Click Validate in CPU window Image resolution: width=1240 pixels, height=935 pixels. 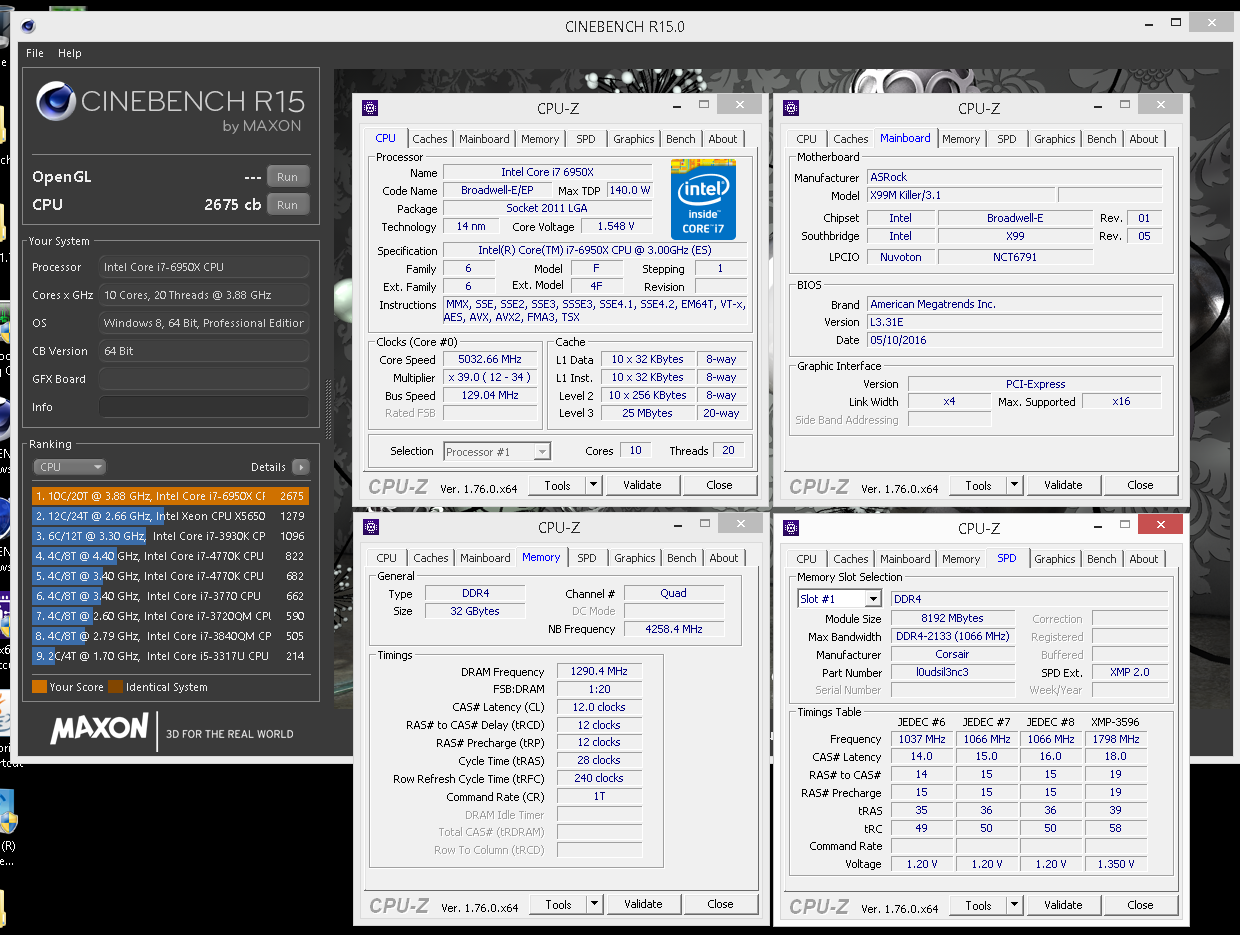click(642, 486)
